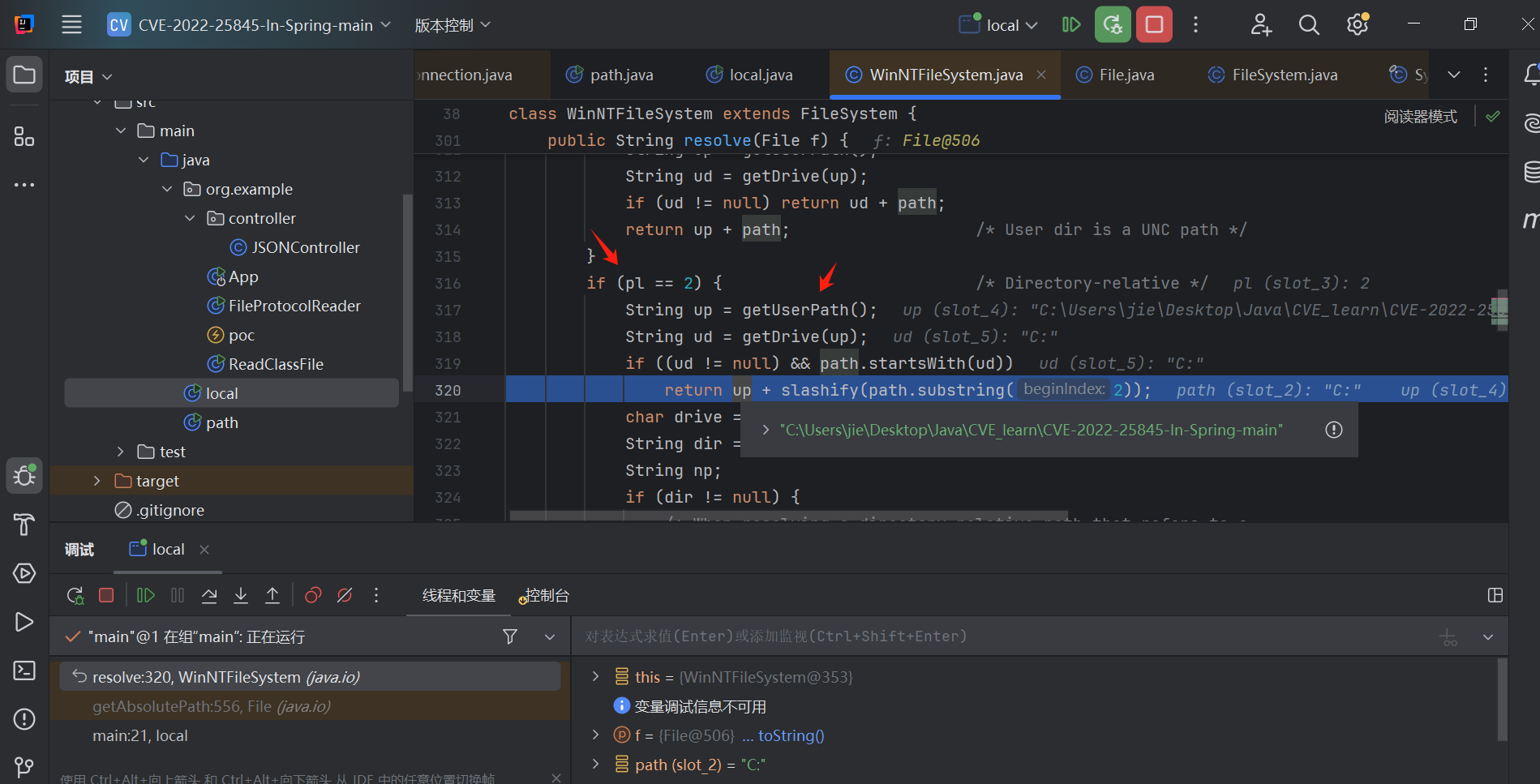1540x784 pixels.
Task: Show hidden editor tabs dropdown
Action: [1454, 75]
